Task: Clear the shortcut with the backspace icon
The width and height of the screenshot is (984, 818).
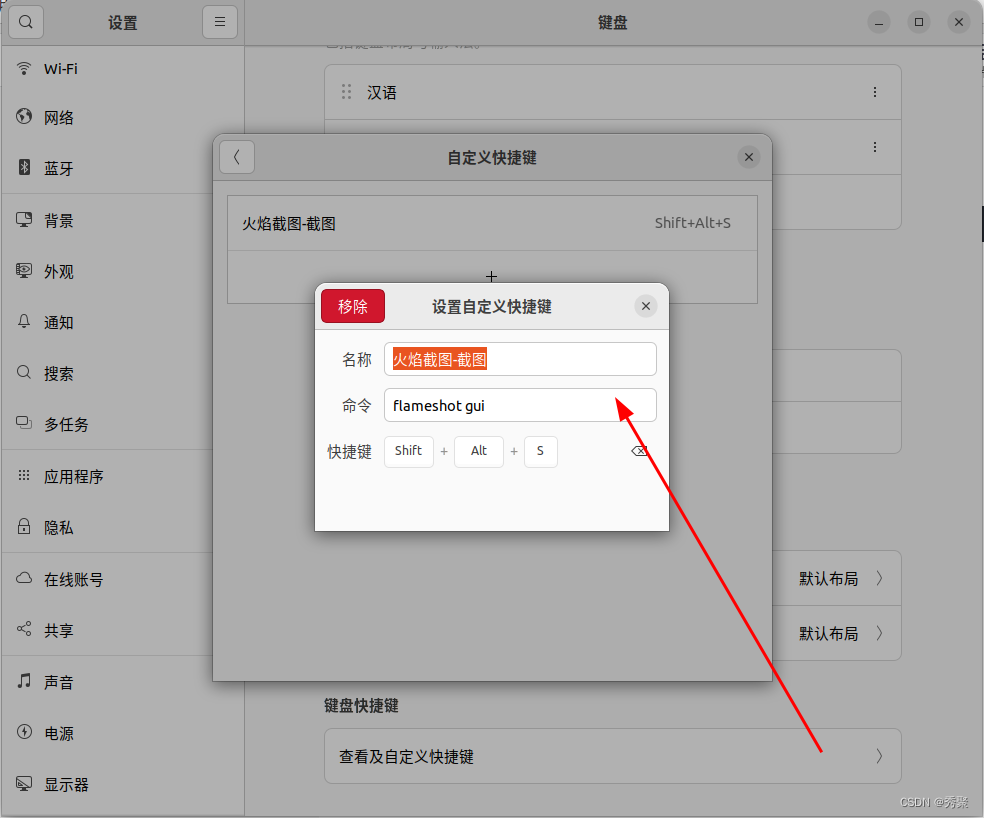Action: [639, 451]
